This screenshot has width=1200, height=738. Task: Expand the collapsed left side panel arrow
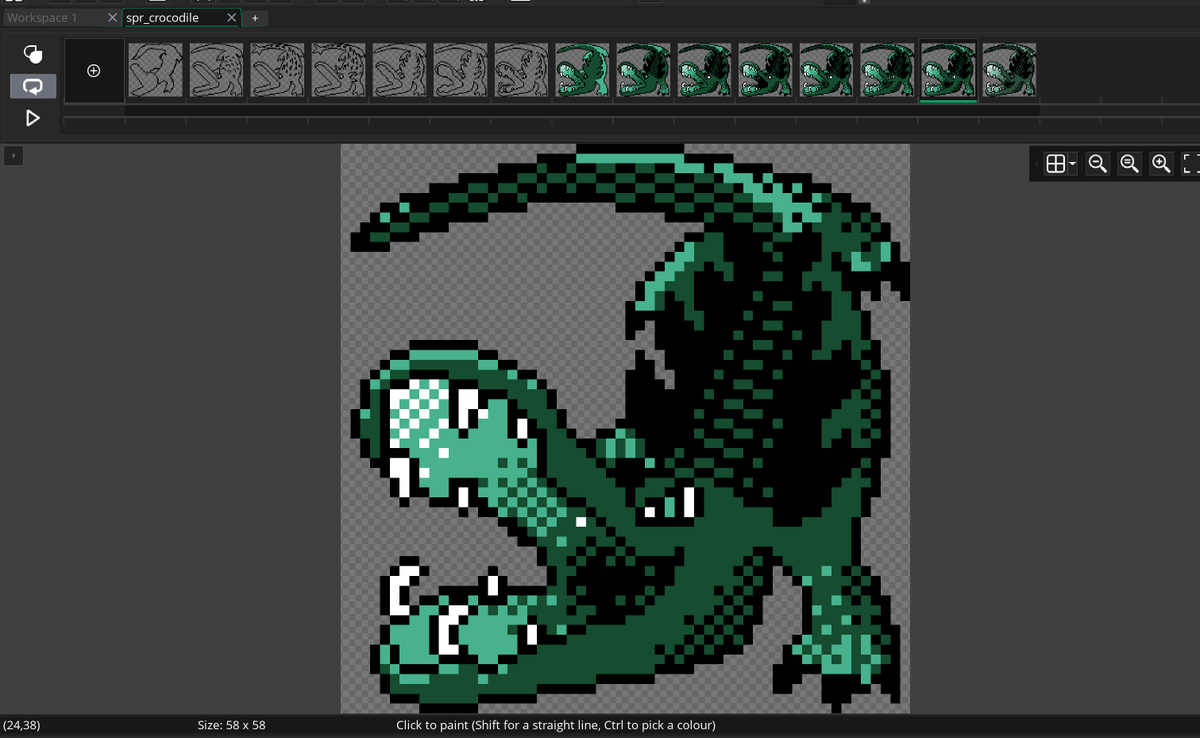click(12, 156)
